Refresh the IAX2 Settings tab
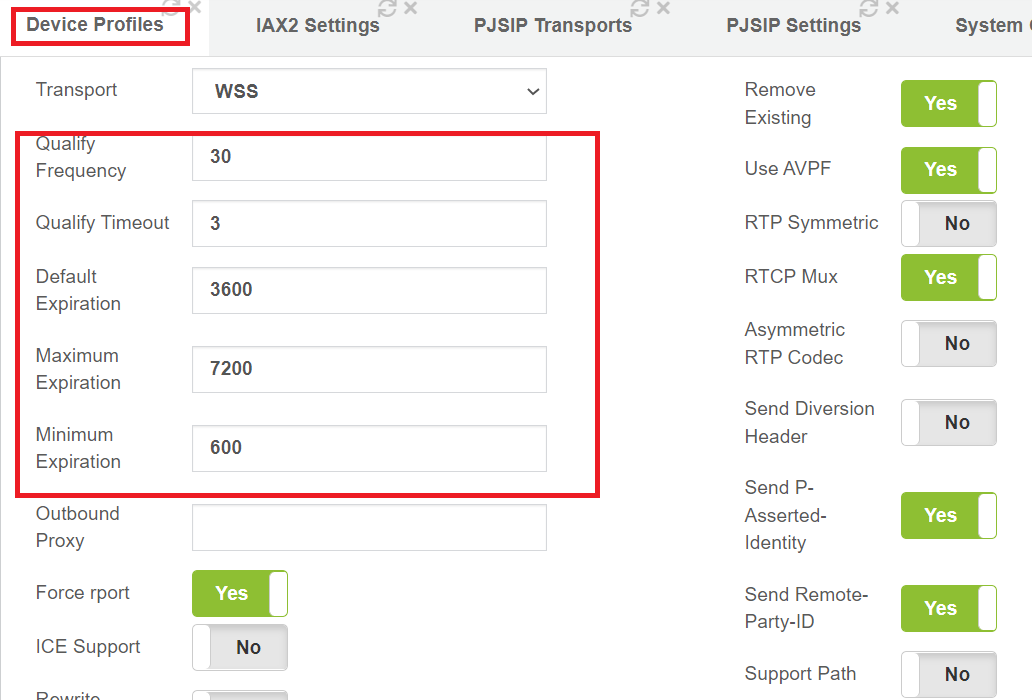Image resolution: width=1032 pixels, height=700 pixels. coord(387,8)
